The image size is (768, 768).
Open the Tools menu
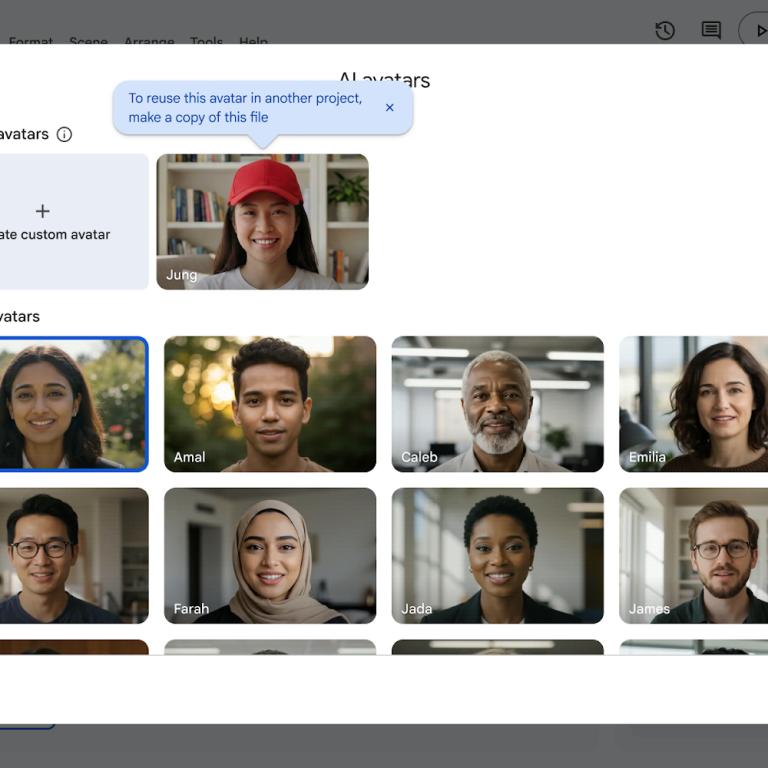click(207, 42)
